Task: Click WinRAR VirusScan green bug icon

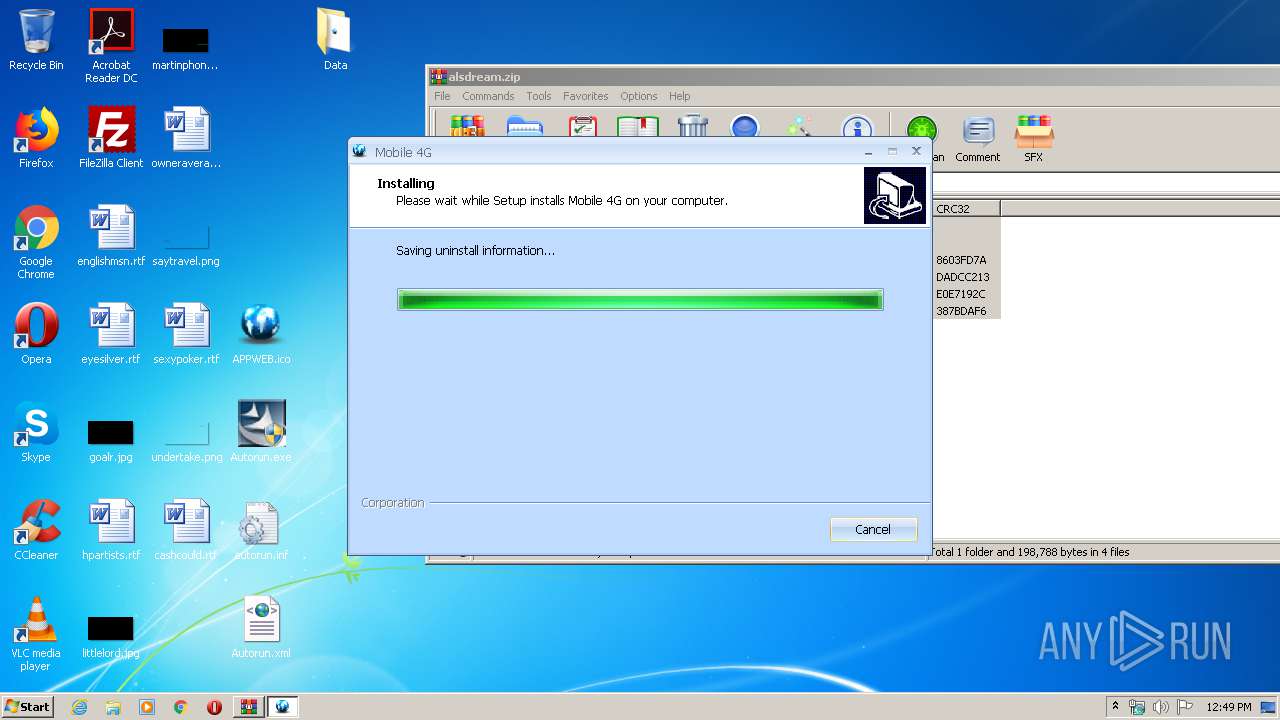Action: coord(922,130)
